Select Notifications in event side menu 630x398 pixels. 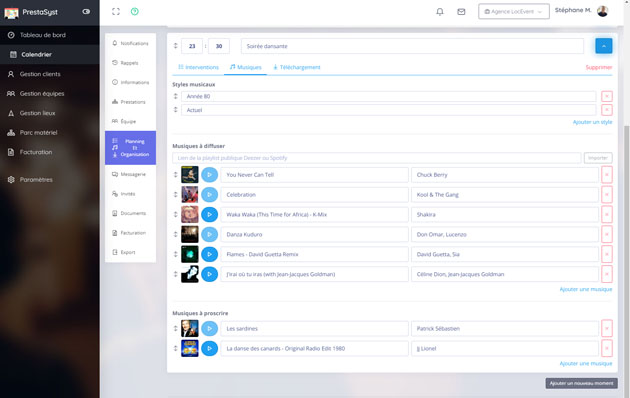click(x=131, y=43)
